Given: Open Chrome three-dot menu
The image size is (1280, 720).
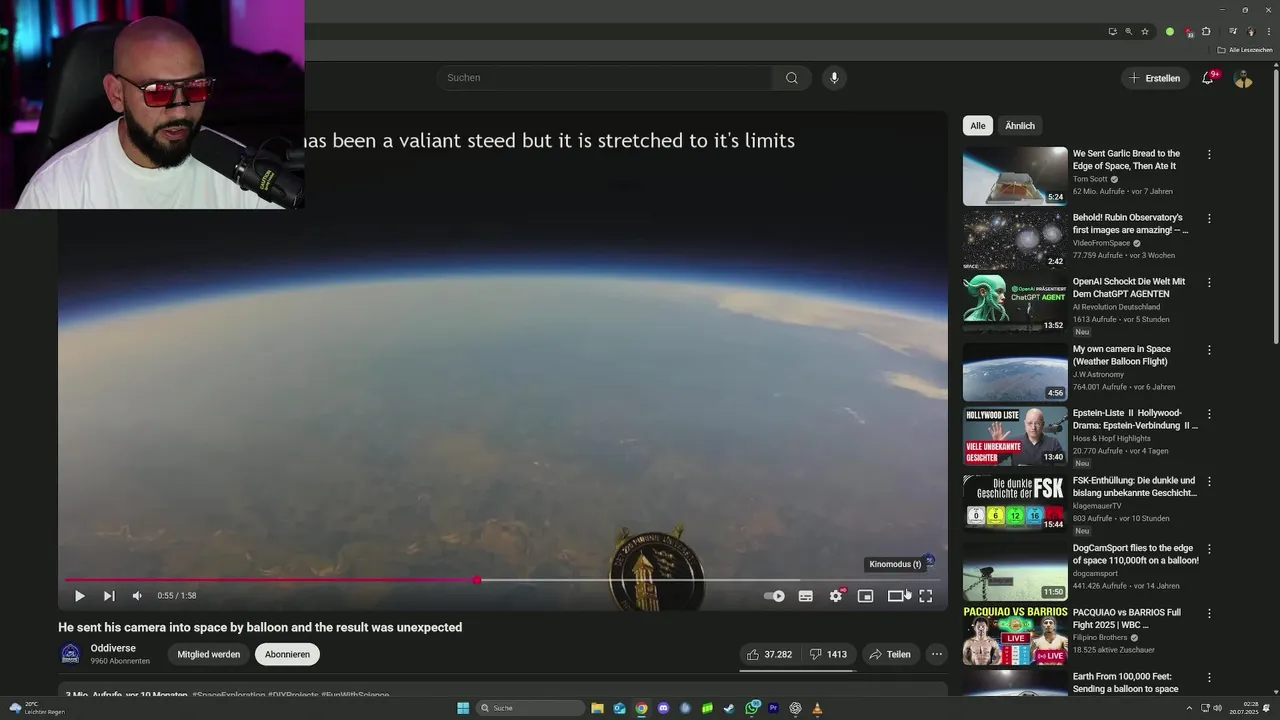Looking at the screenshot, I should pos(1269,31).
